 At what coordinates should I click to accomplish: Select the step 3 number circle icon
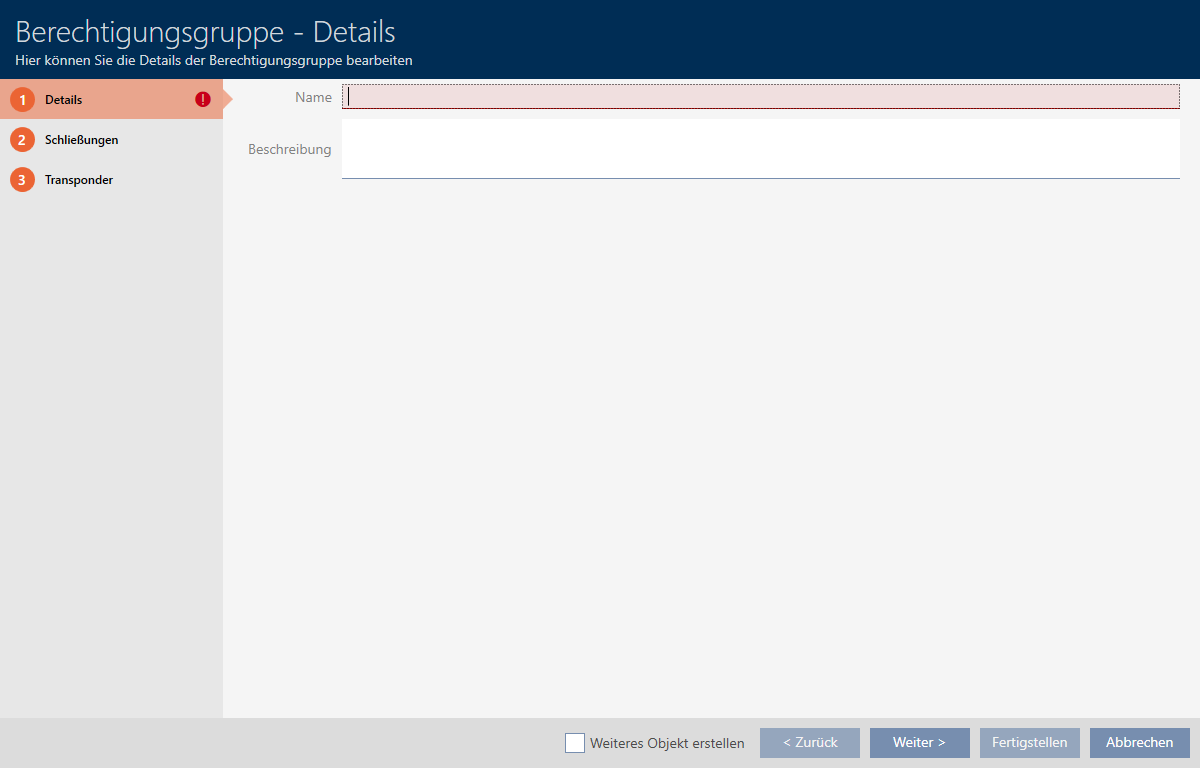pyautogui.click(x=22, y=180)
